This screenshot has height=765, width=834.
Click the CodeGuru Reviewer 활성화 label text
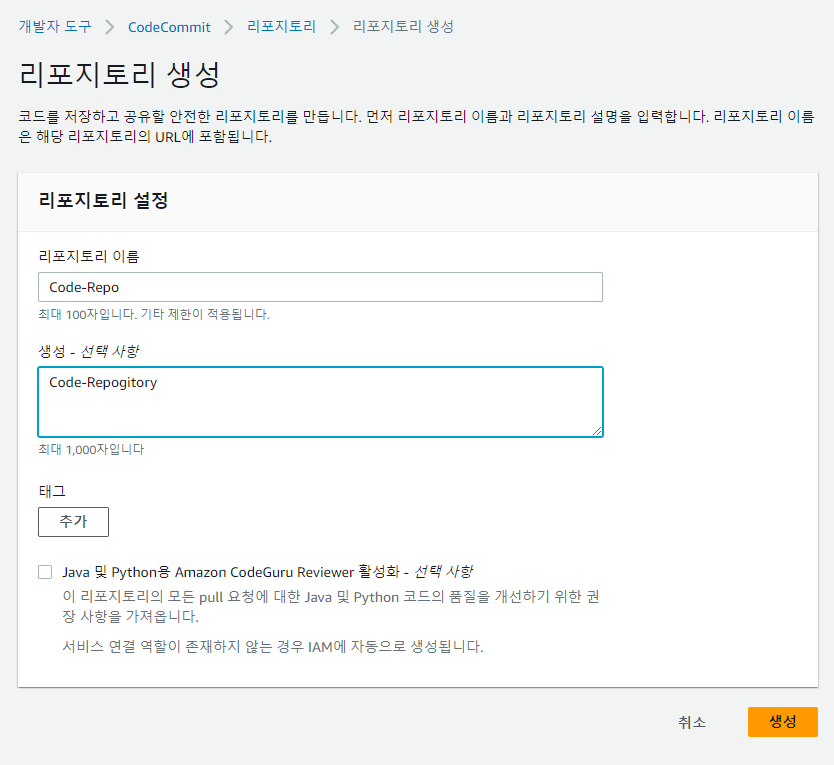point(268,572)
